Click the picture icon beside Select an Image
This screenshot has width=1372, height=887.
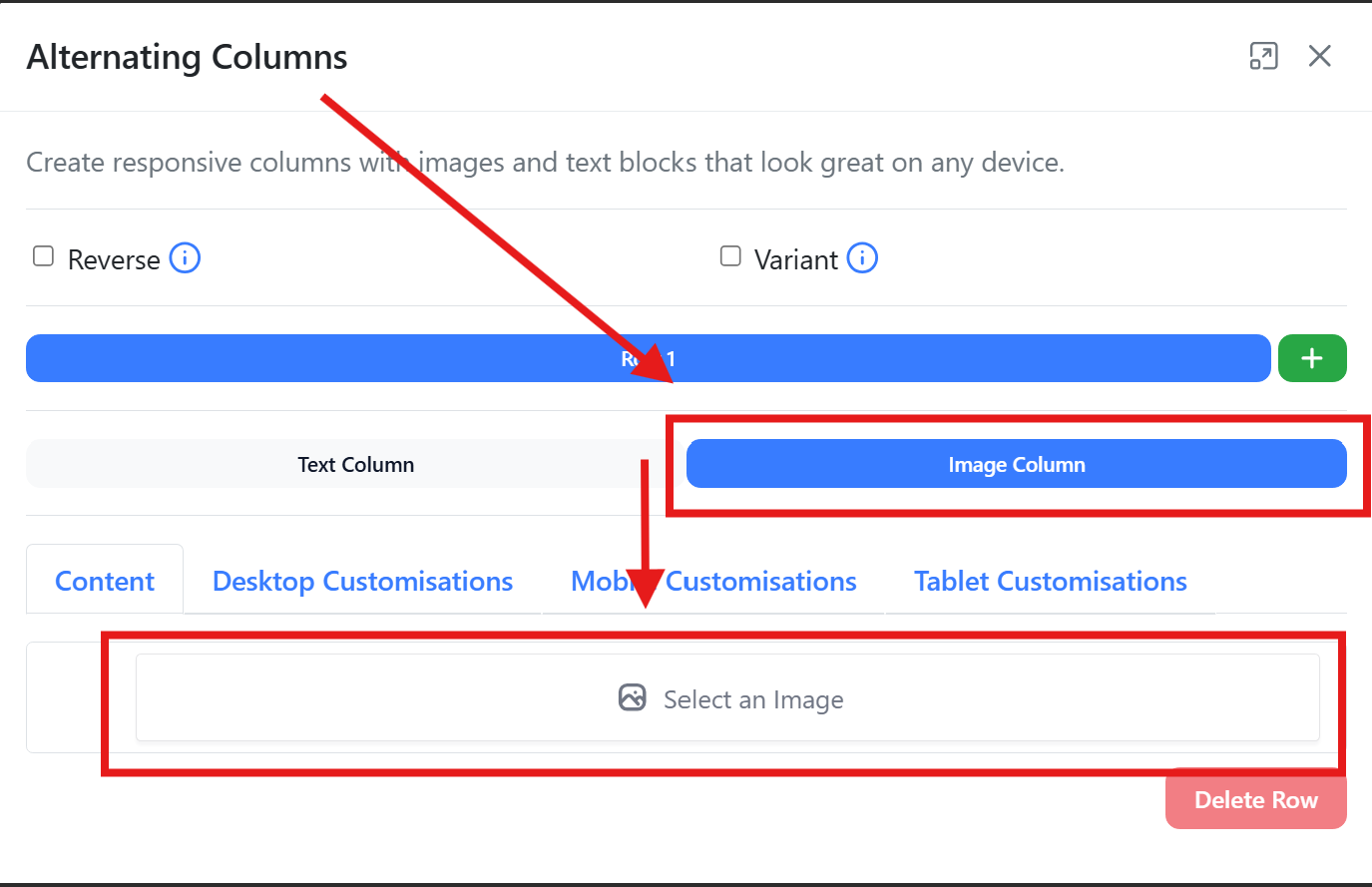pos(633,697)
